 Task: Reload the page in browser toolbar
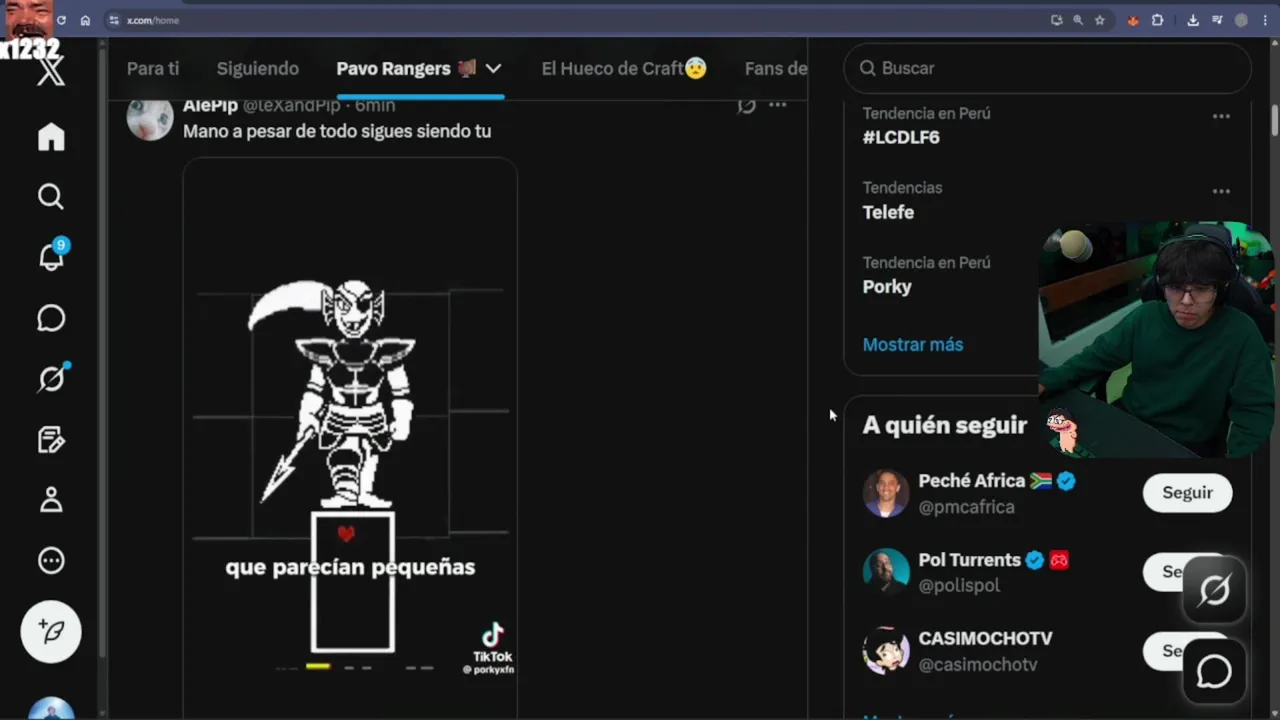pos(62,20)
